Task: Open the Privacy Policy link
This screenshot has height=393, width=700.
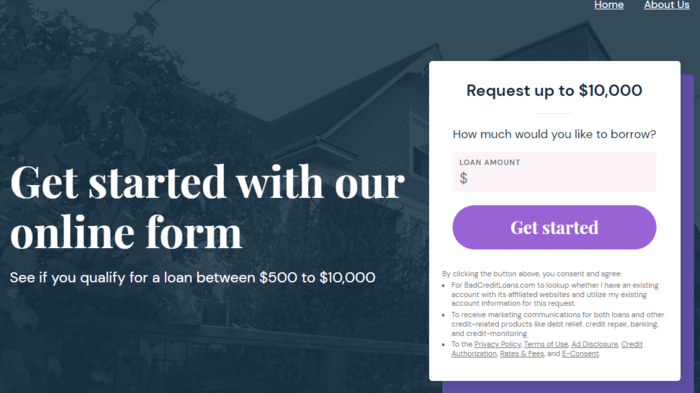Action: [x=497, y=344]
